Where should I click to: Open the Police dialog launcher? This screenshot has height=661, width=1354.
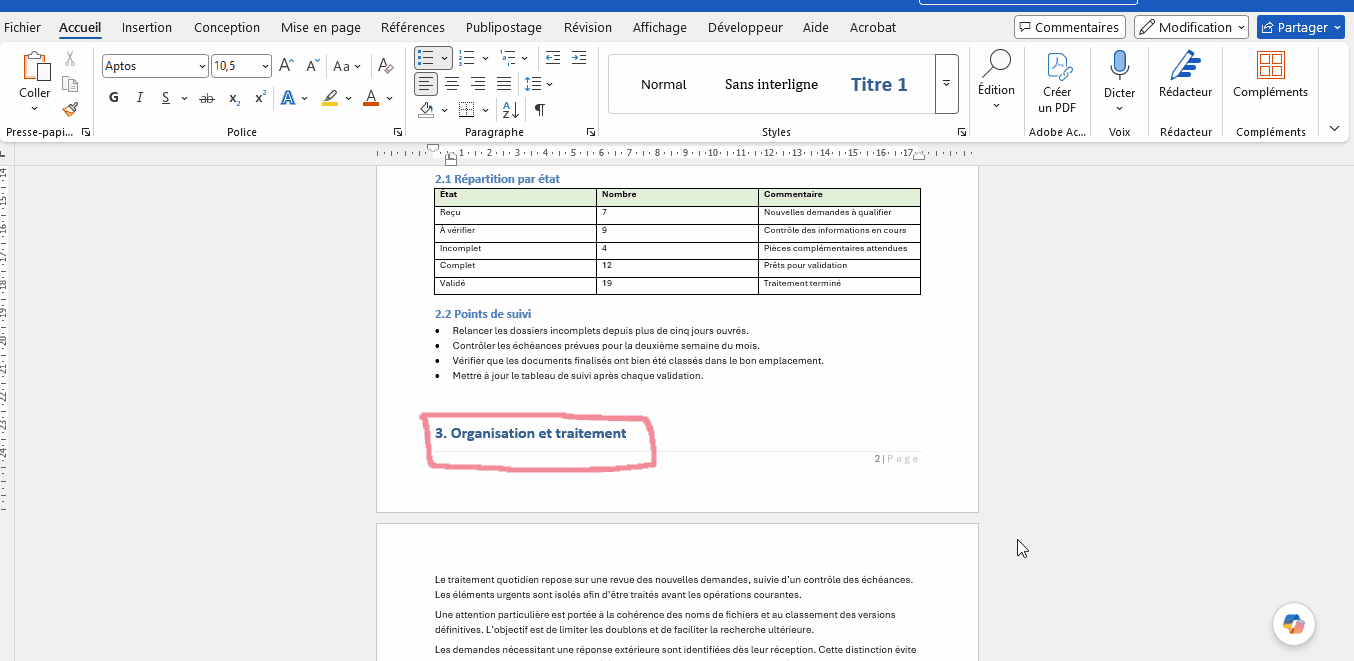397,132
